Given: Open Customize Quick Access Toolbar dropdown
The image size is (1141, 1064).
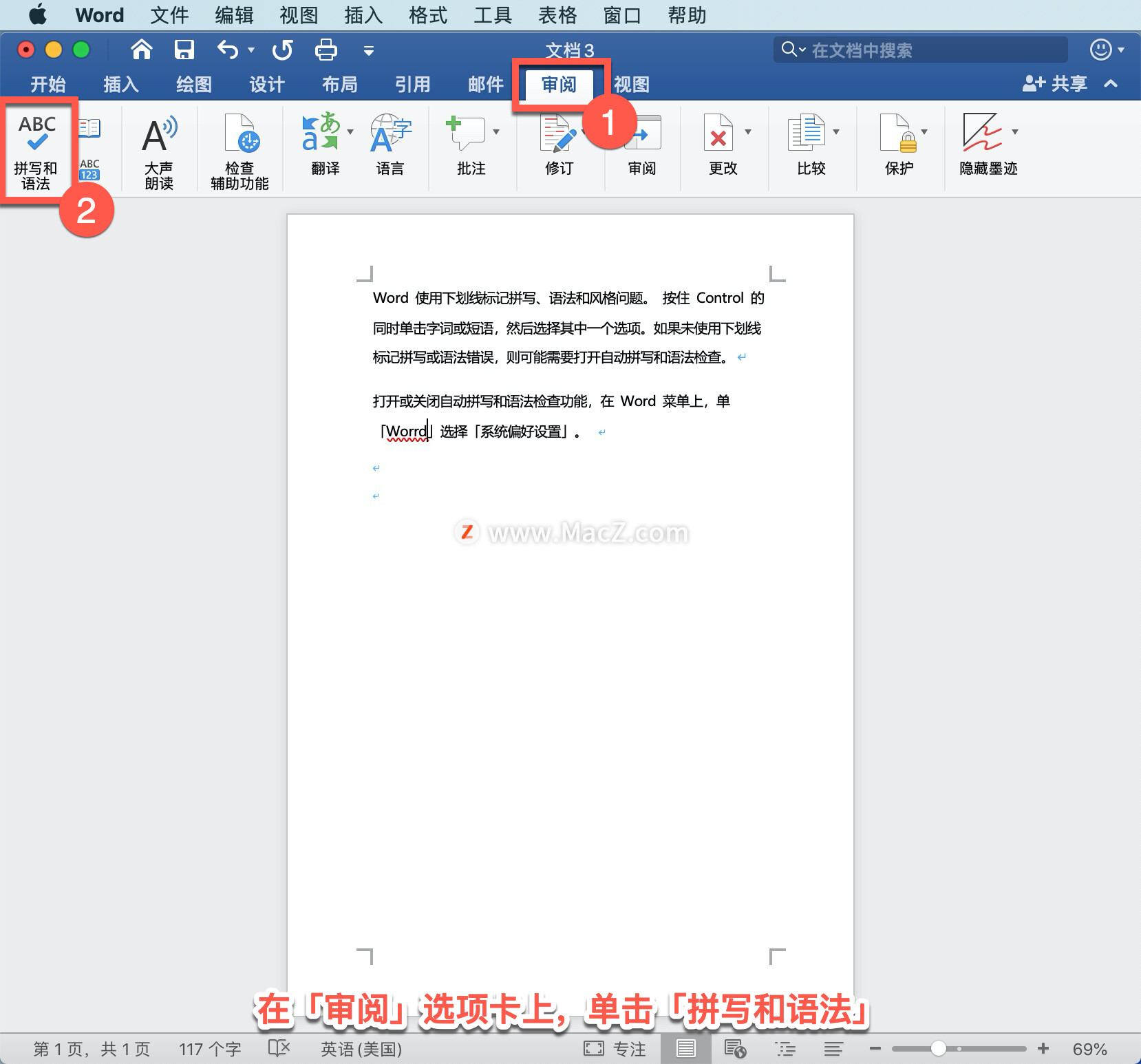Looking at the screenshot, I should [369, 50].
